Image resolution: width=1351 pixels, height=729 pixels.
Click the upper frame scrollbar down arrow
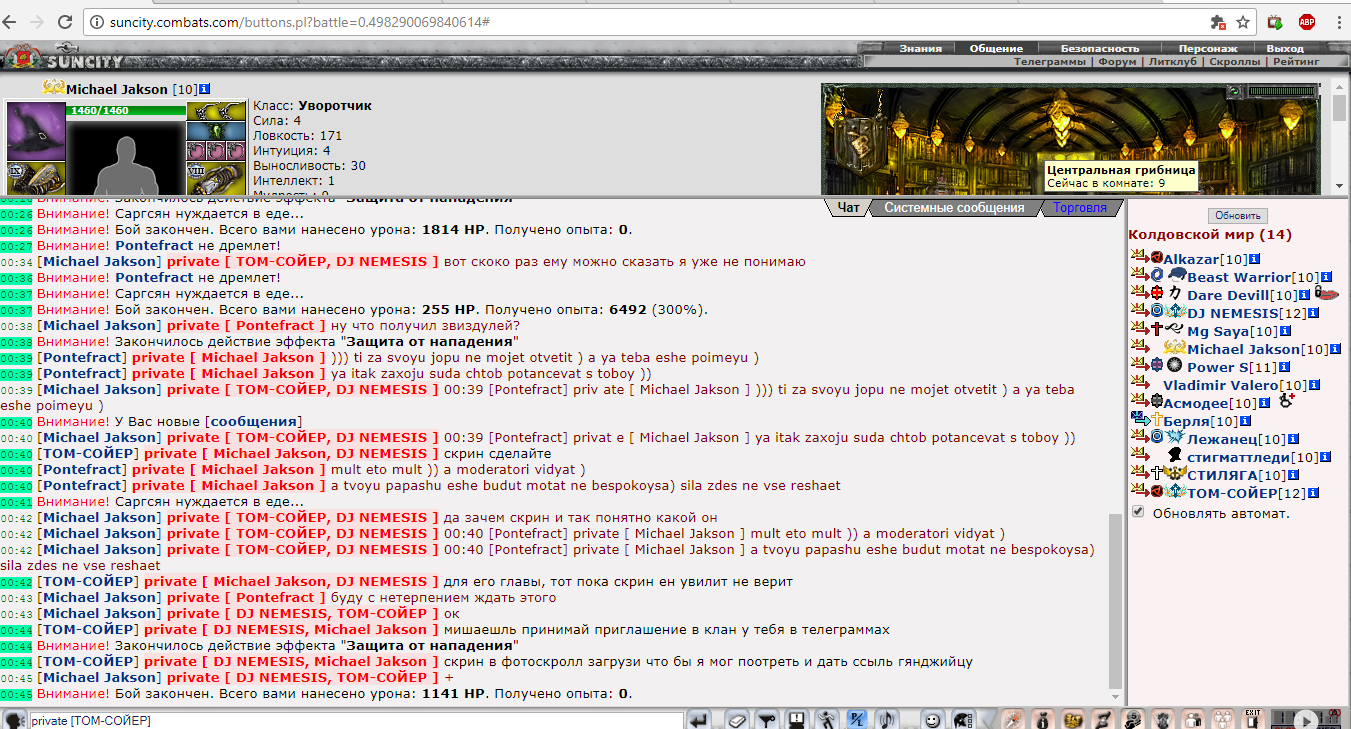click(x=1341, y=186)
